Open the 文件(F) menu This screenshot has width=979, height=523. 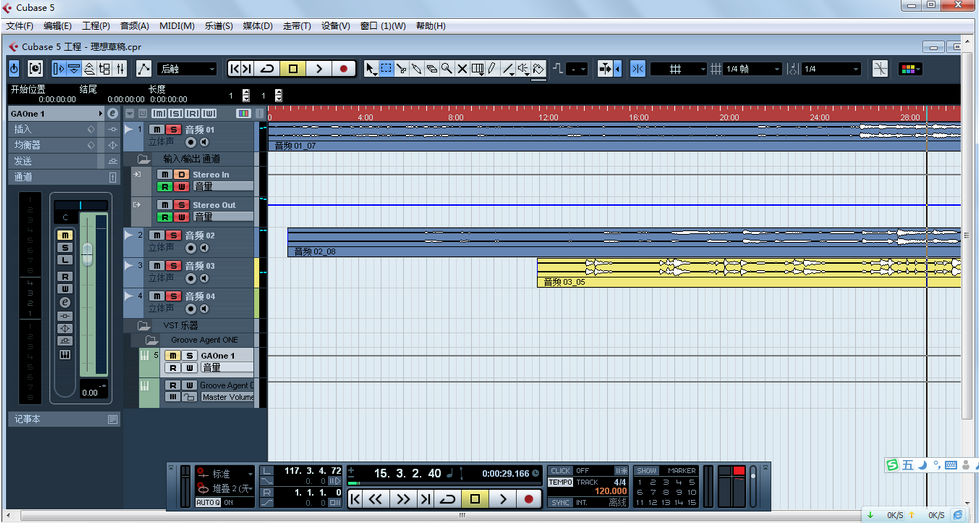tap(19, 26)
